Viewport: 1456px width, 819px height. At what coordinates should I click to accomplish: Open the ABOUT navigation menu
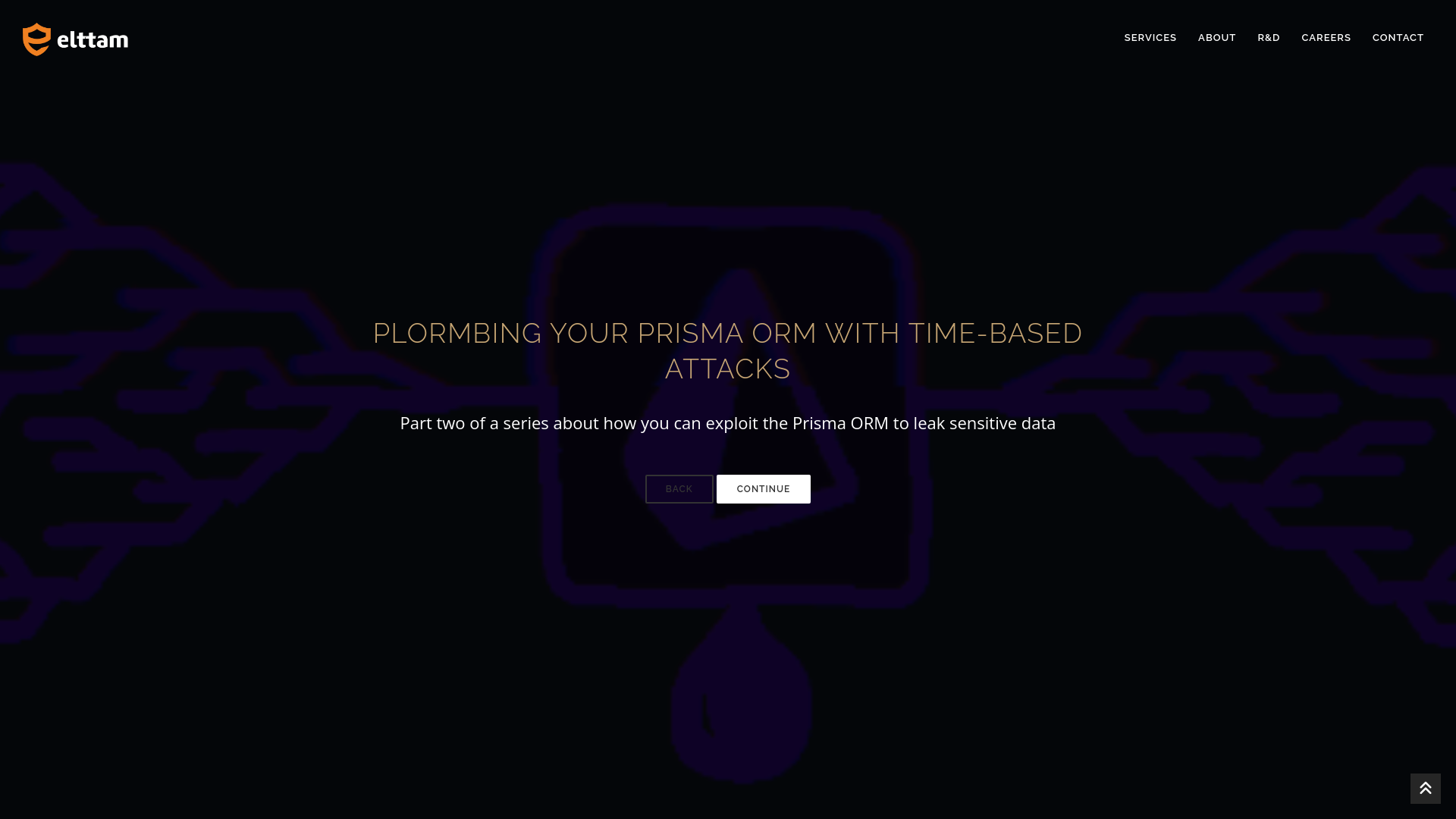click(x=1217, y=38)
